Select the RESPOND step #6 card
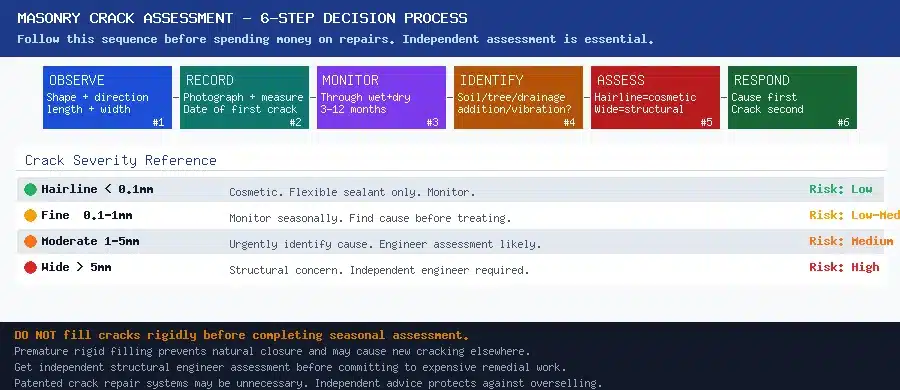The width and height of the screenshot is (900, 390). coord(792,97)
